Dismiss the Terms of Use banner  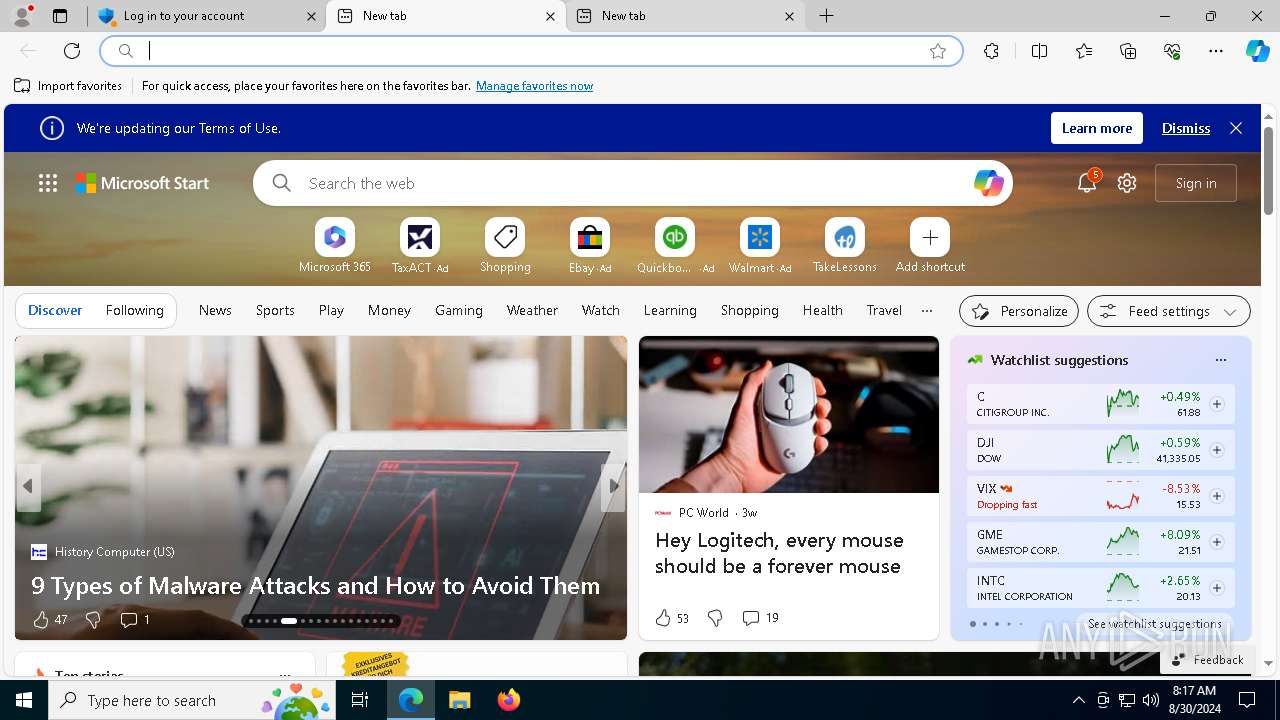pyautogui.click(x=1186, y=128)
